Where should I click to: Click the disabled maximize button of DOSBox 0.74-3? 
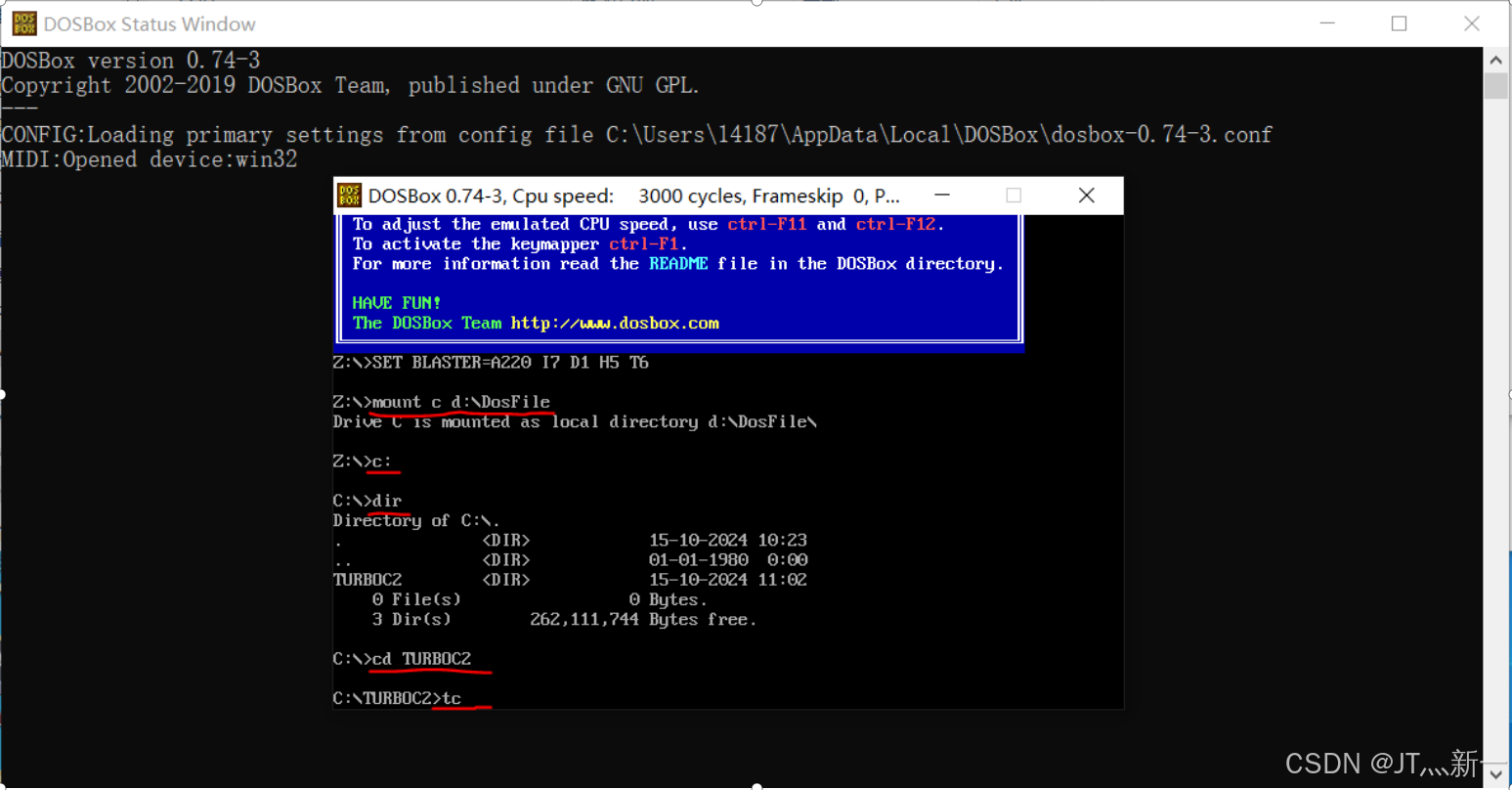point(1014,196)
